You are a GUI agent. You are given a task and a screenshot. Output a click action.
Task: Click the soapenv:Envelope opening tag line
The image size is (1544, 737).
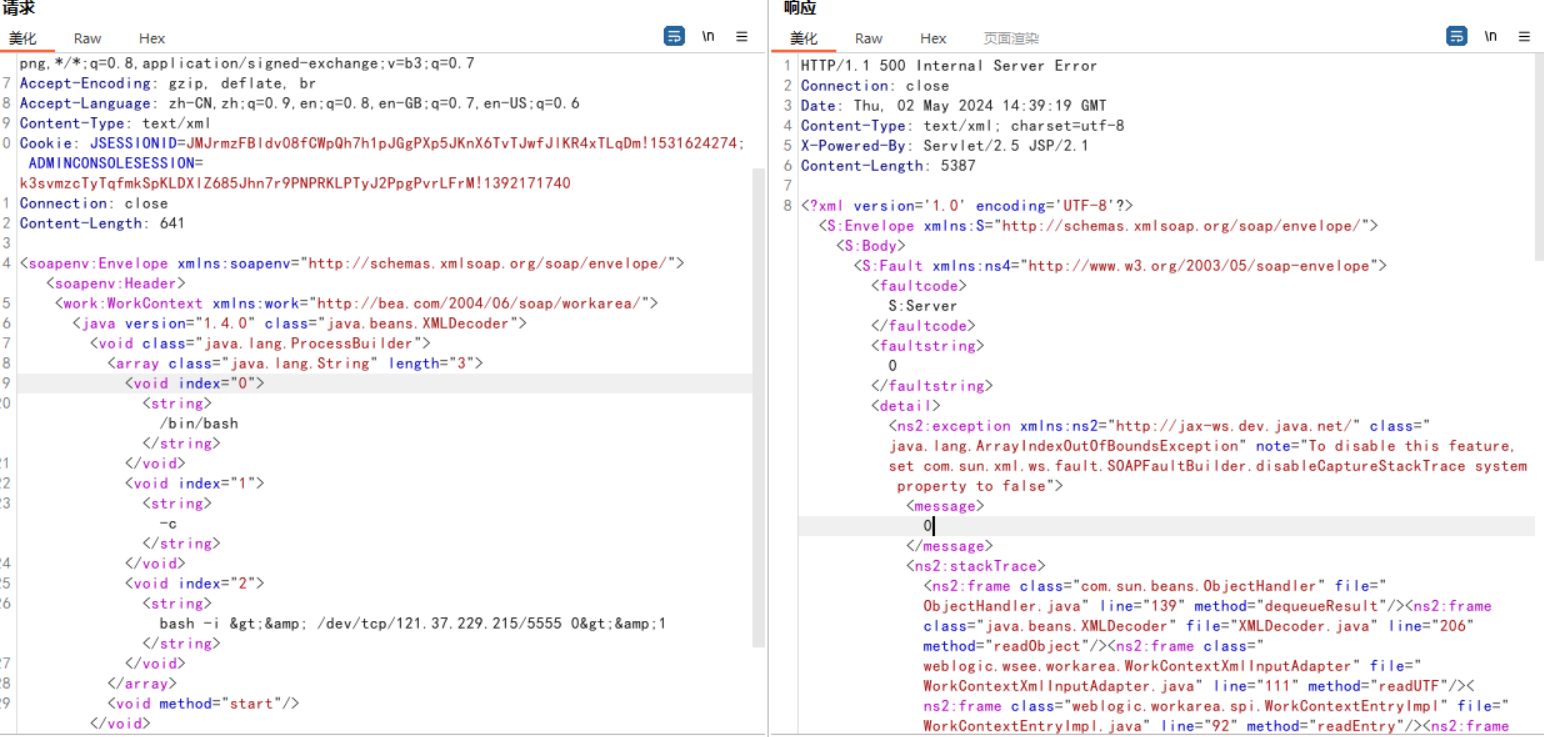tap(352, 263)
